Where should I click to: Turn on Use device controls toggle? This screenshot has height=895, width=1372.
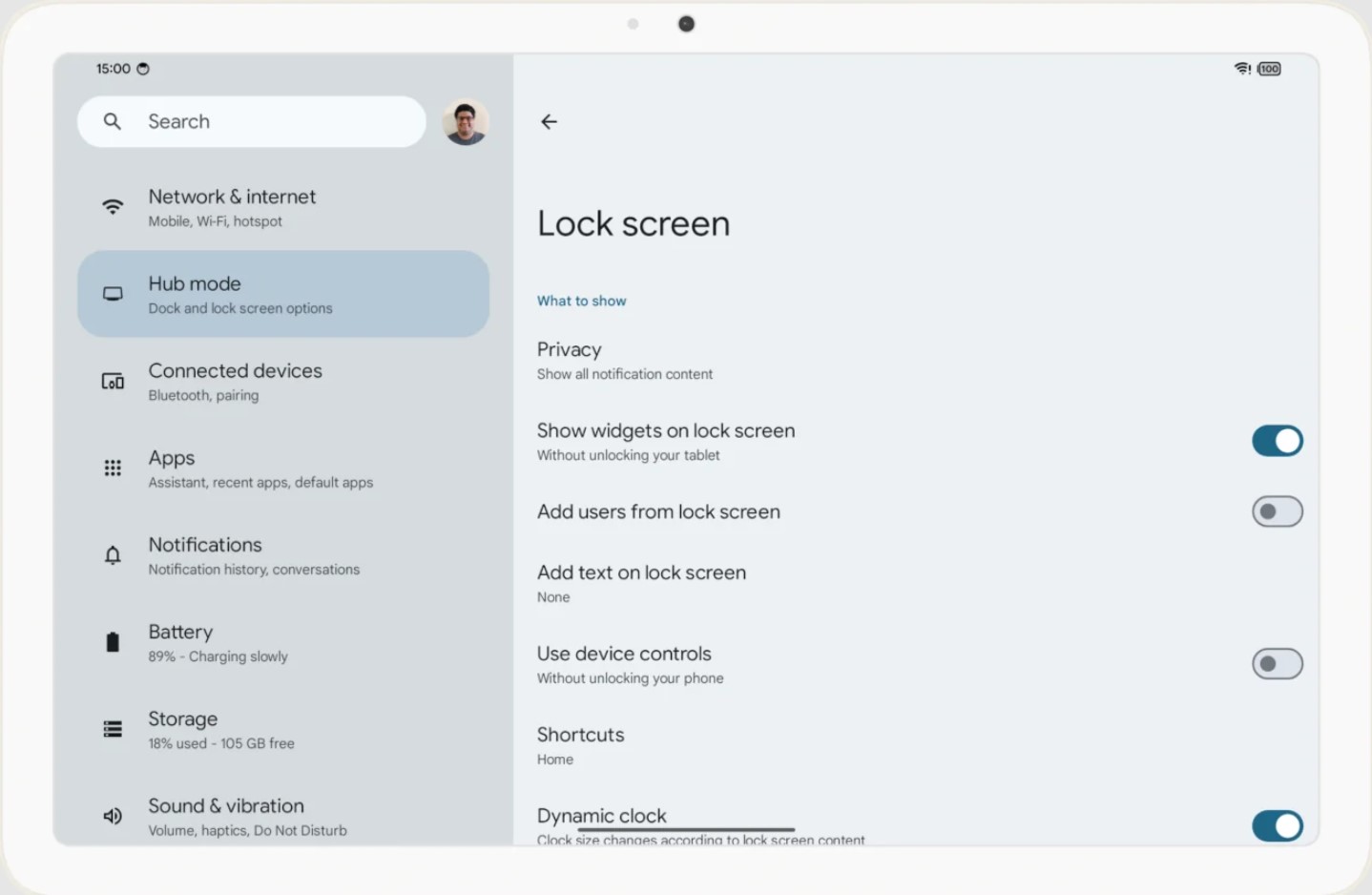coord(1277,664)
